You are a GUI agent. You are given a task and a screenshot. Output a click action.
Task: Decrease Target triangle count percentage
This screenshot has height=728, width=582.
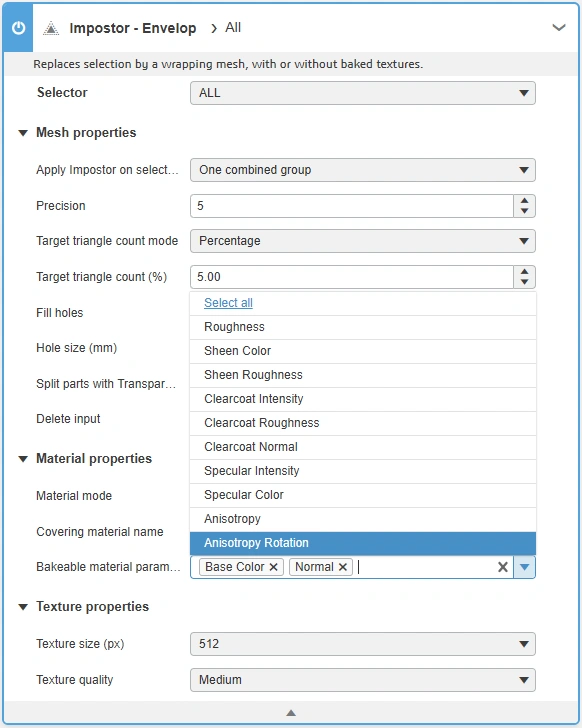tap(524, 282)
